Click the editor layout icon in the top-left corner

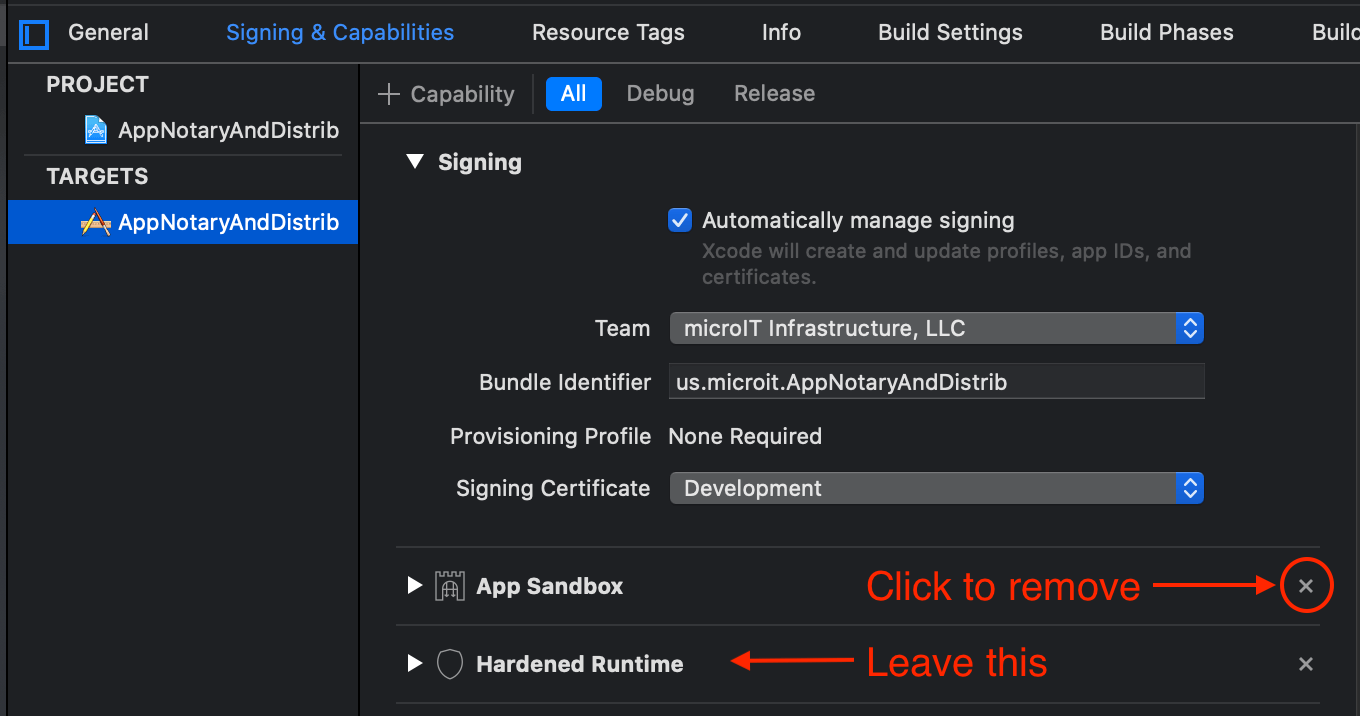[x=33, y=33]
